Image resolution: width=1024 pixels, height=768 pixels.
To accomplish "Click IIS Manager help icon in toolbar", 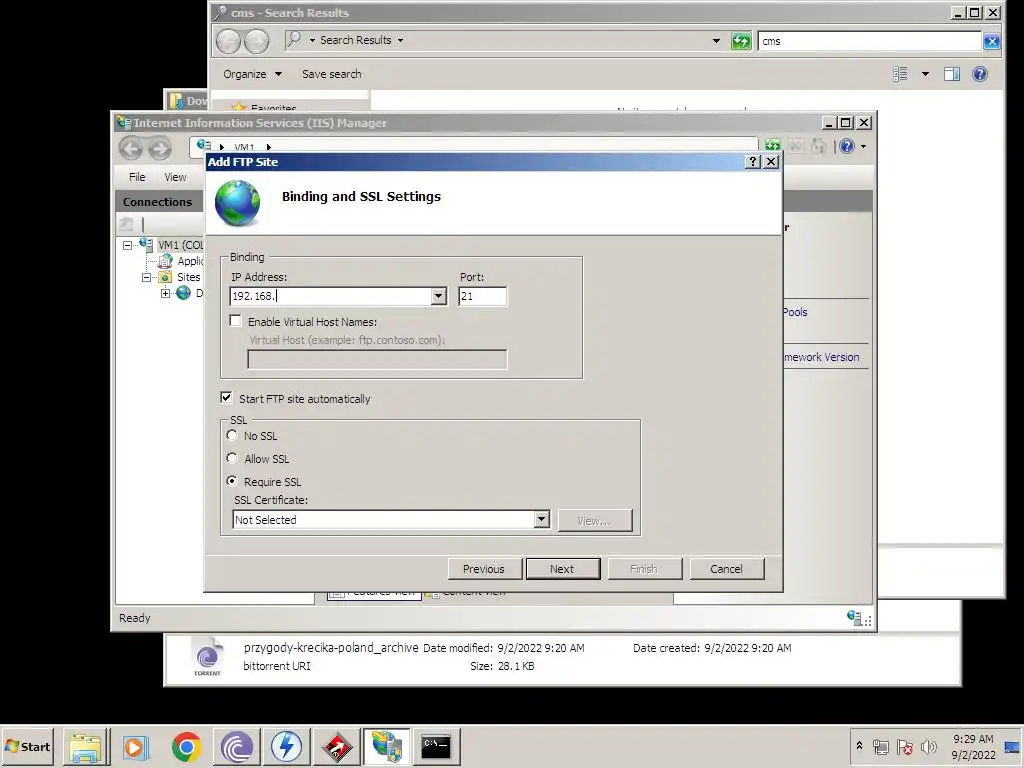I will 847,146.
